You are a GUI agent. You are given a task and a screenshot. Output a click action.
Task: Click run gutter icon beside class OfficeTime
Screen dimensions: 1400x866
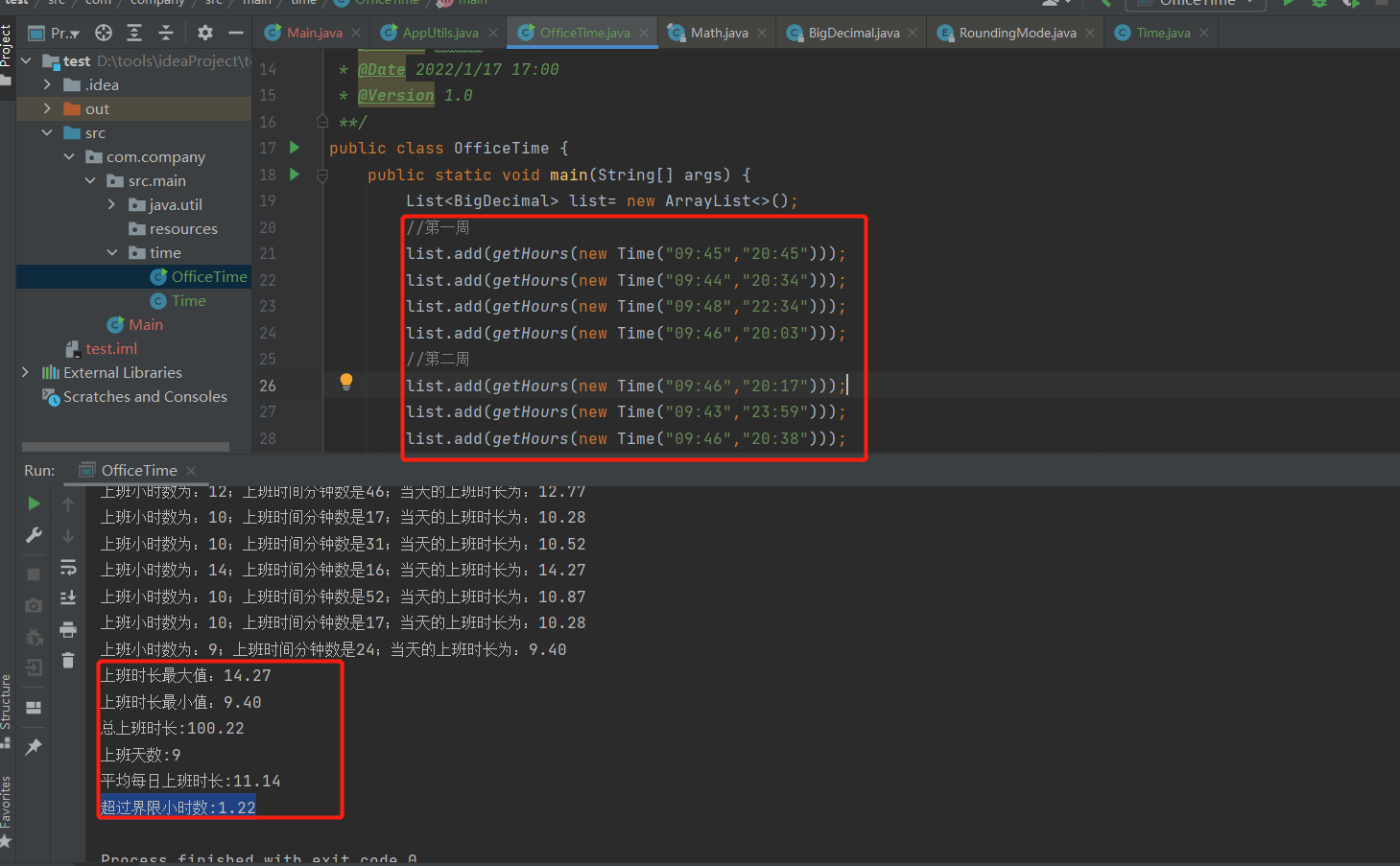295,148
